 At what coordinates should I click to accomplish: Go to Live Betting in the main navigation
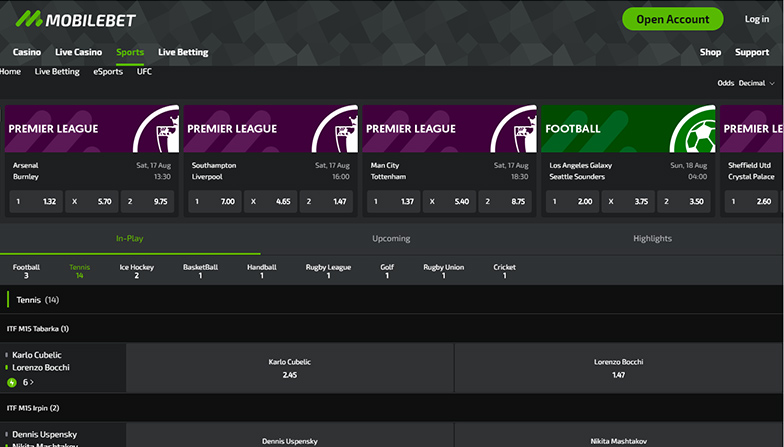[183, 52]
